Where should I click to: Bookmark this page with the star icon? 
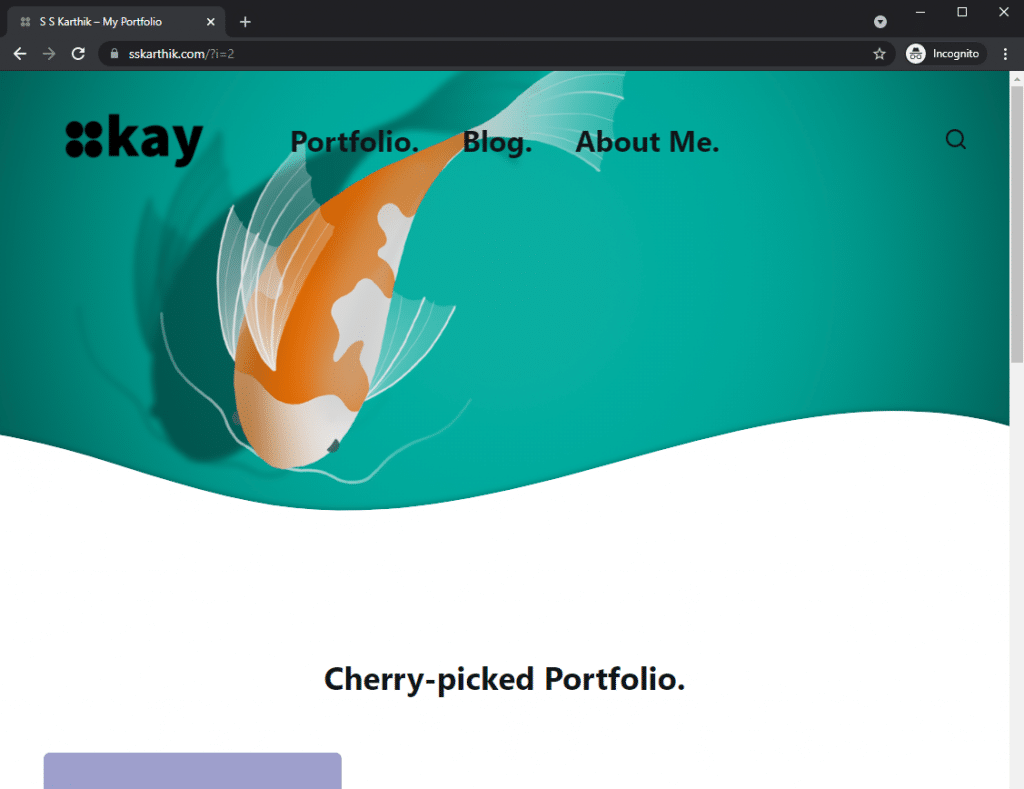pyautogui.click(x=879, y=54)
